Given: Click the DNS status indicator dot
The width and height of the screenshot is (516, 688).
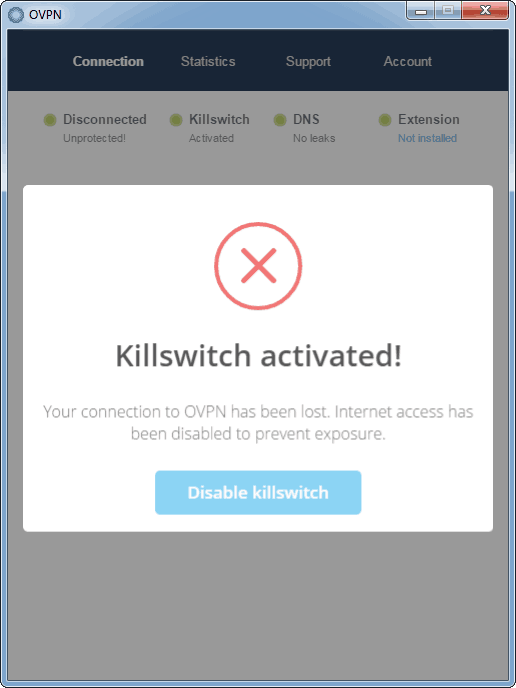Looking at the screenshot, I should (280, 120).
